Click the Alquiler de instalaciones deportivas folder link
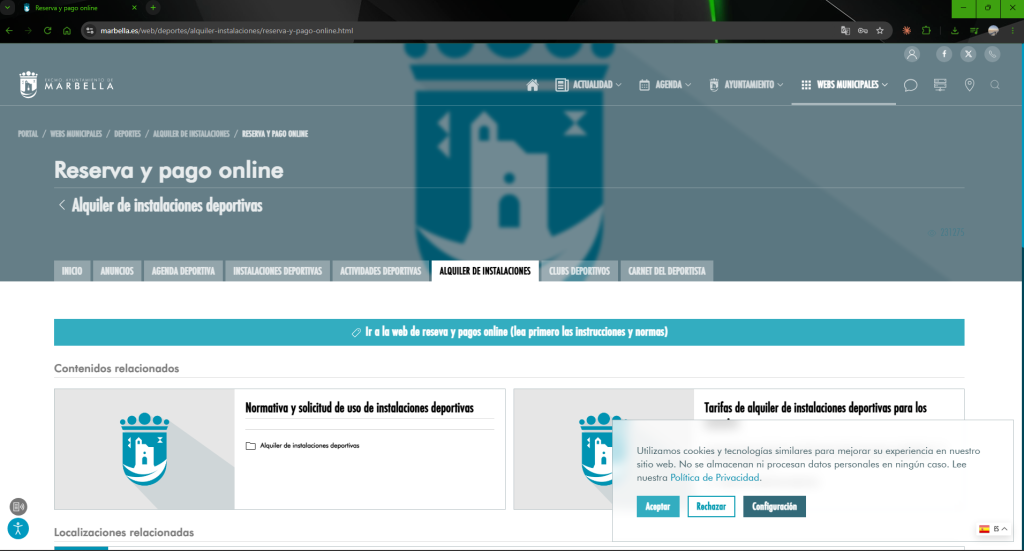The height and width of the screenshot is (551, 1024). point(309,446)
